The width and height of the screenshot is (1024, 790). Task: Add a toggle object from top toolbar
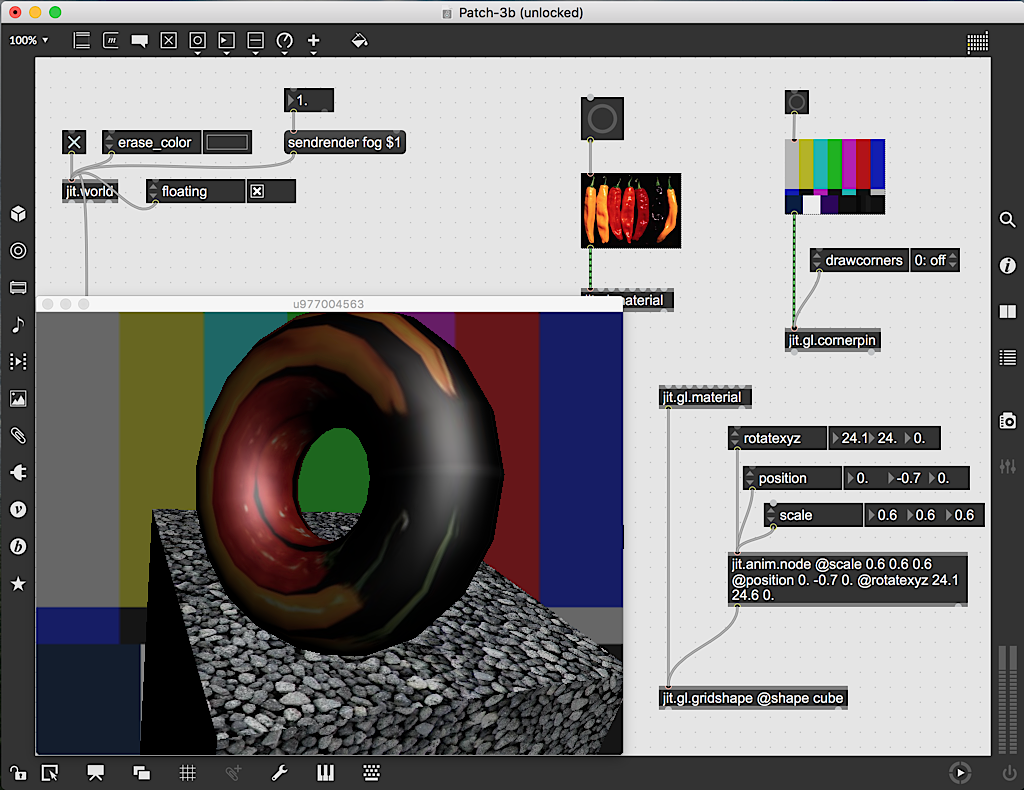(168, 40)
